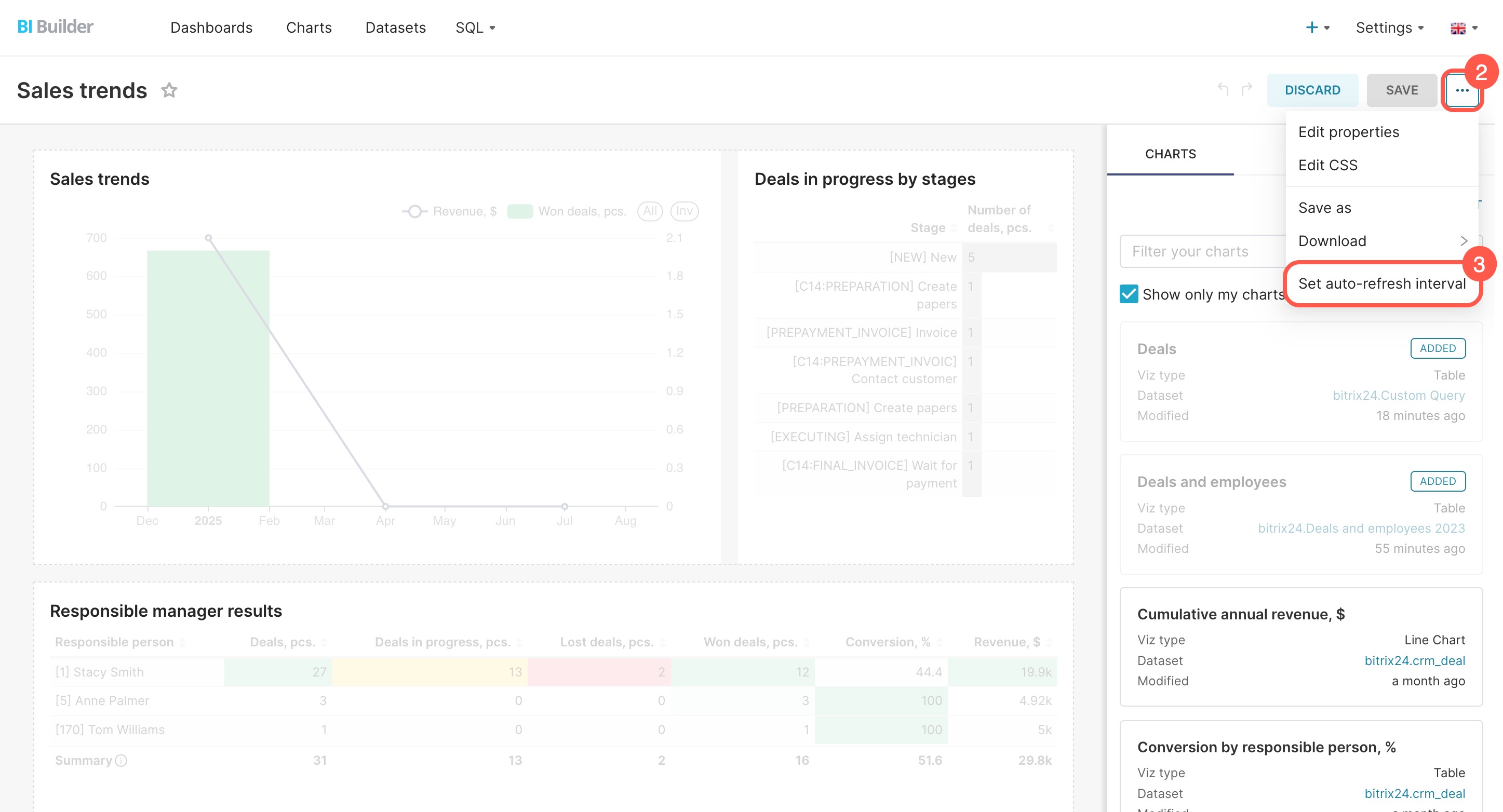Click the BI Builder logo
Screen dimensions: 1503x812
coord(56,27)
